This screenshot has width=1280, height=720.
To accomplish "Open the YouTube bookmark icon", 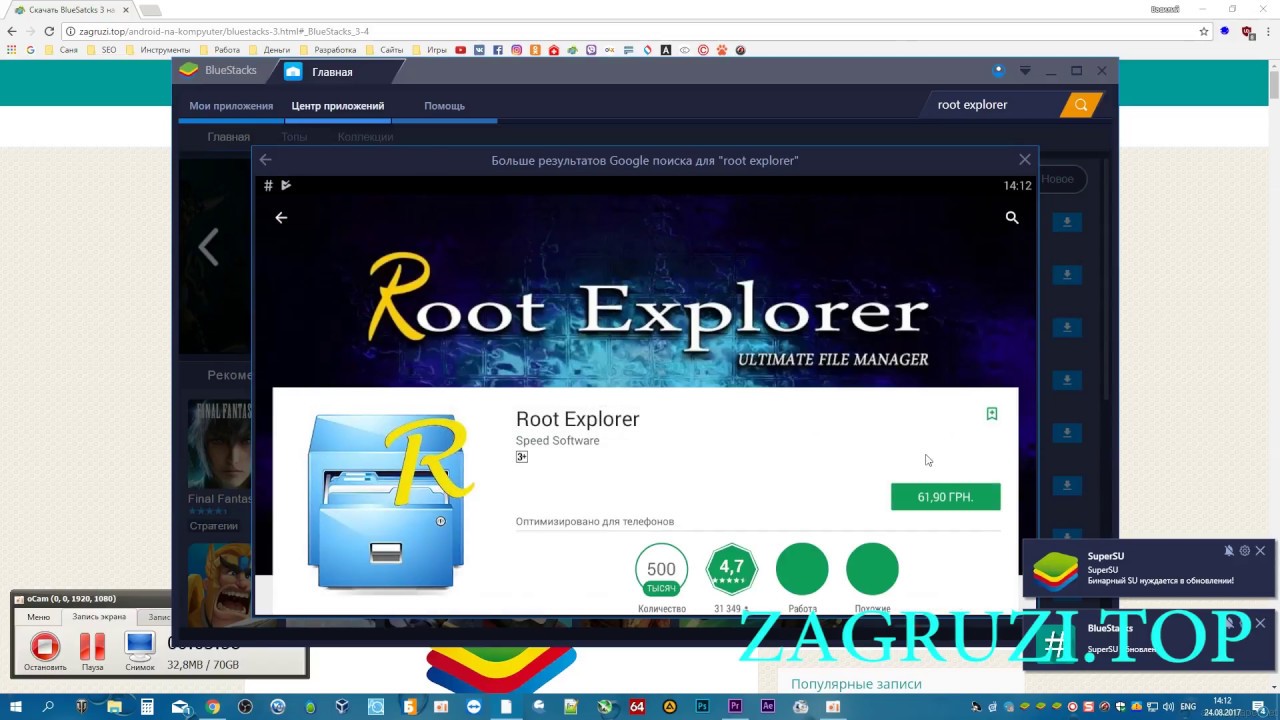I will coord(461,50).
